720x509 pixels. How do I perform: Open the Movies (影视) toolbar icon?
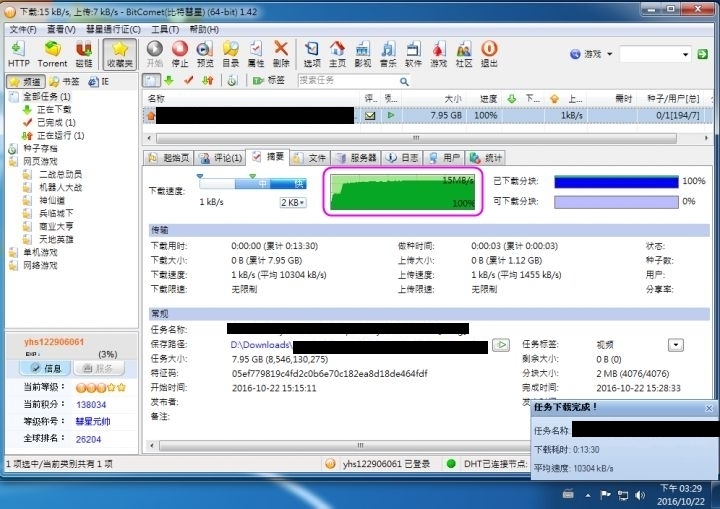coord(363,54)
